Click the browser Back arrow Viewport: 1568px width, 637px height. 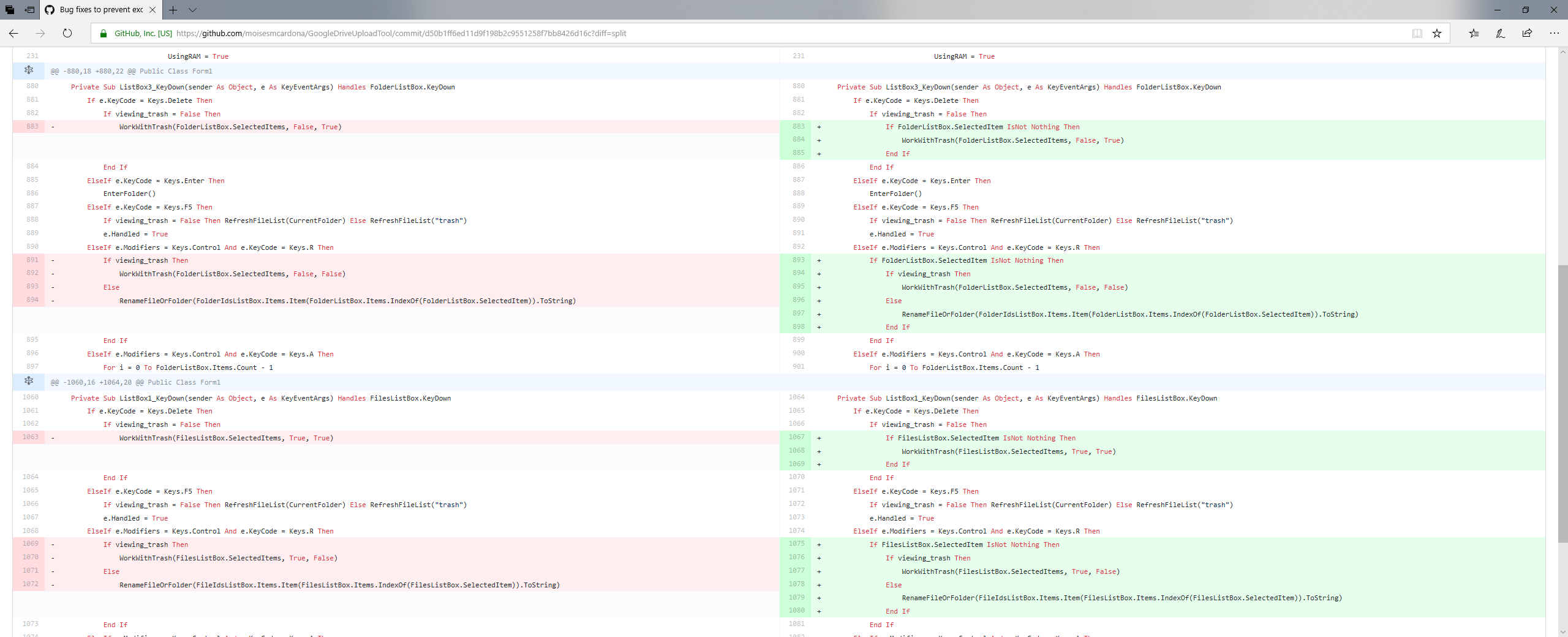13,33
